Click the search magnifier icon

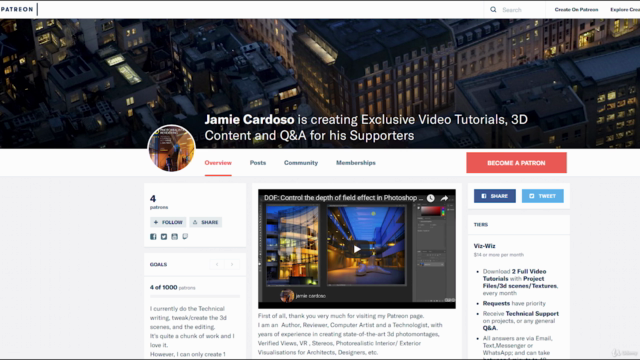(493, 9)
